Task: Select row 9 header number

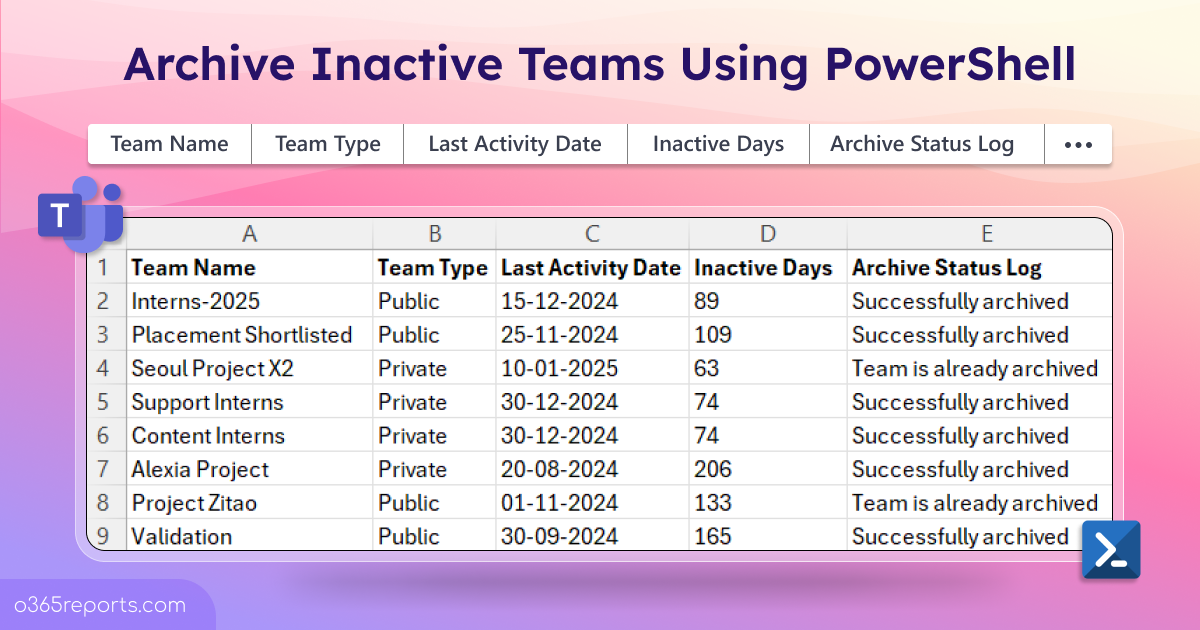Action: (107, 536)
